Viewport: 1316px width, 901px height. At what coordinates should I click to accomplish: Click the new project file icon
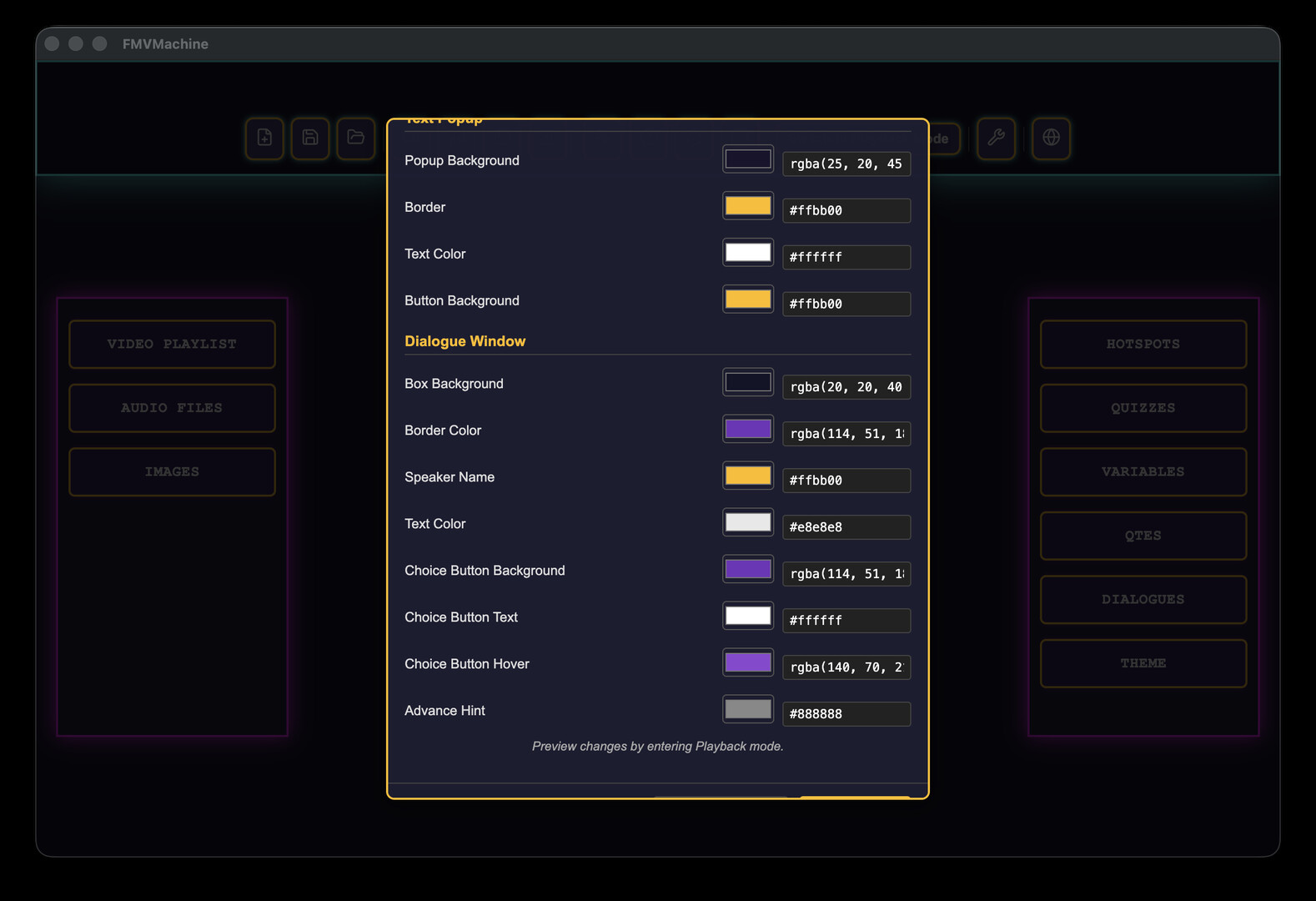pos(264,138)
